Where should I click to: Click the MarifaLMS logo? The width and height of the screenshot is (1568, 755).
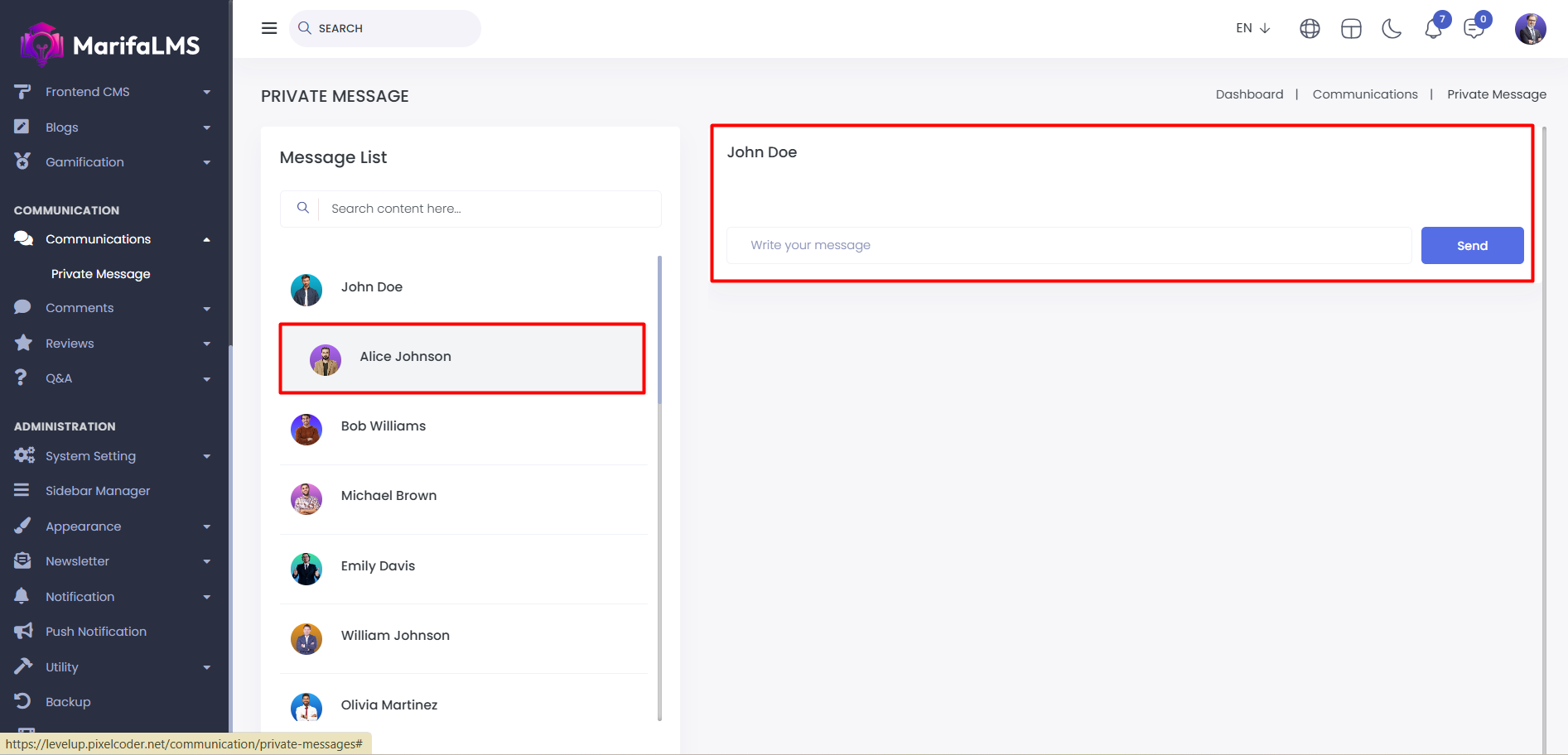[x=110, y=45]
